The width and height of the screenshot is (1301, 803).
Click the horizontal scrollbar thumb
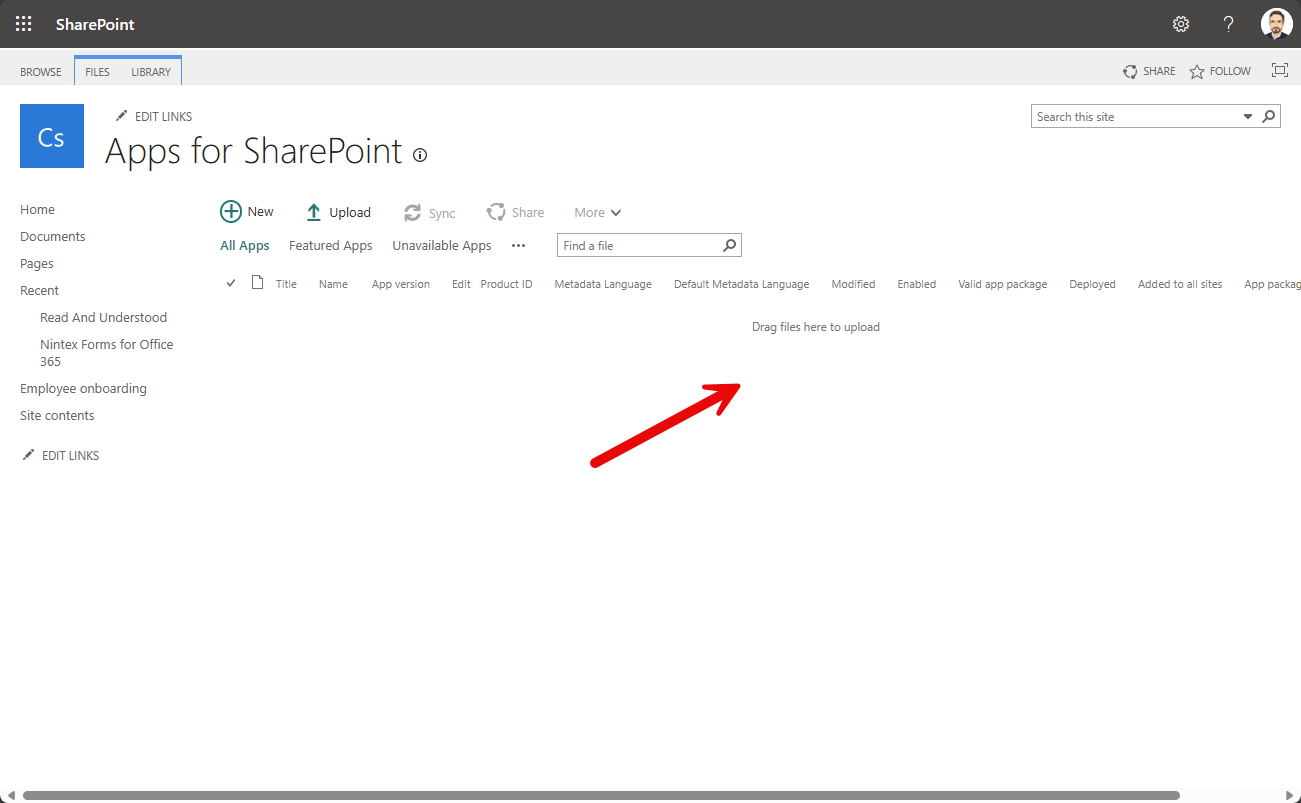(x=600, y=796)
